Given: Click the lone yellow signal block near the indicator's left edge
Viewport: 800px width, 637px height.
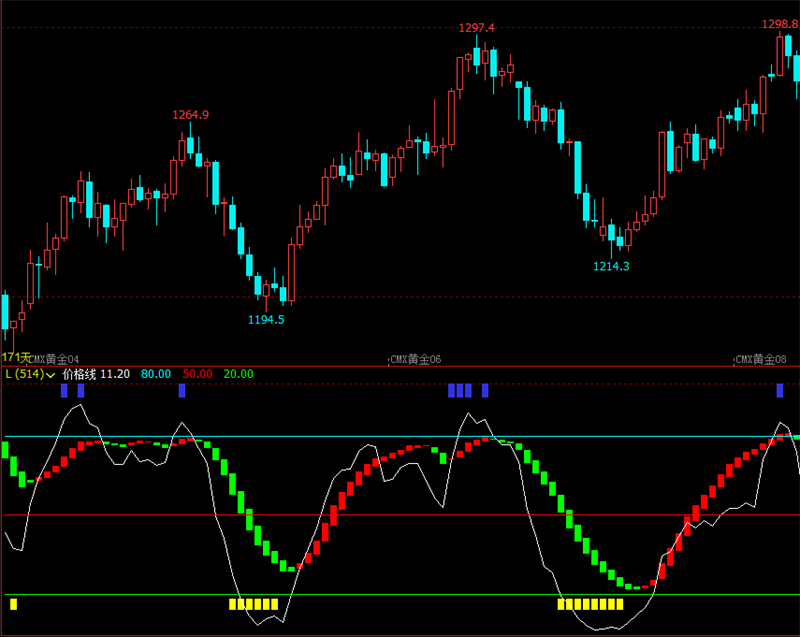Looking at the screenshot, I should tap(13, 604).
